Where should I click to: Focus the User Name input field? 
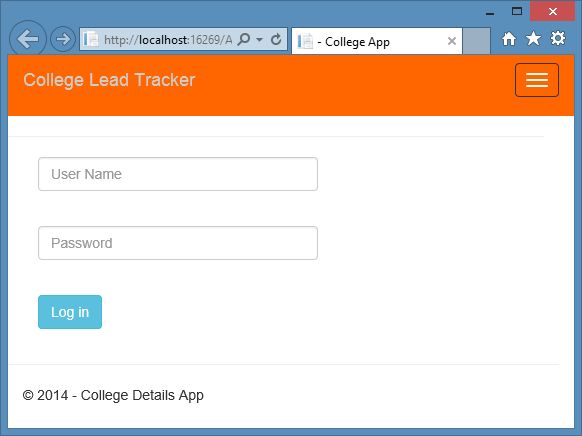point(178,174)
